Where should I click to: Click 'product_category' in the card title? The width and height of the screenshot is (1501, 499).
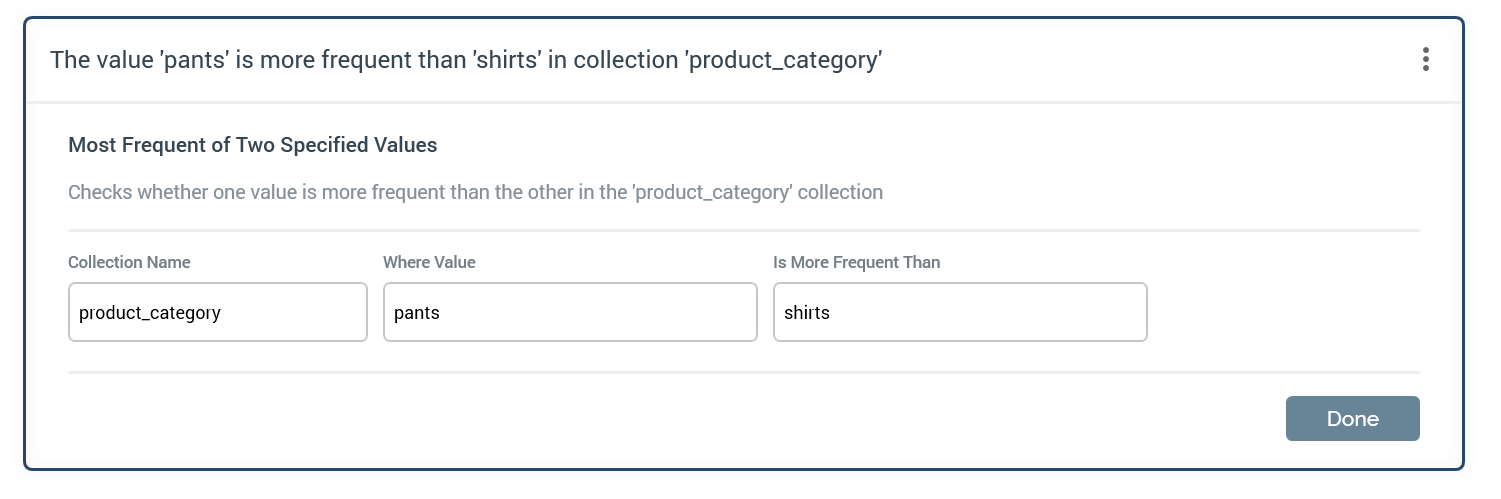[x=784, y=60]
